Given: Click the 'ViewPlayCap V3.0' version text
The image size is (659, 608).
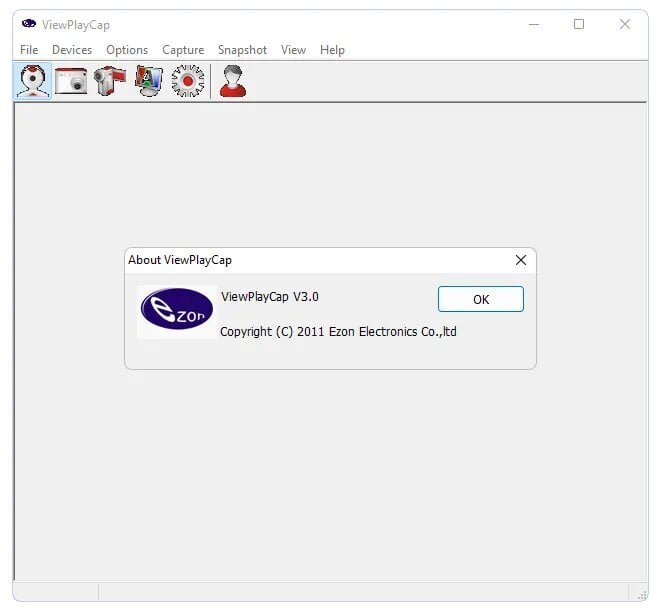Looking at the screenshot, I should (270, 297).
